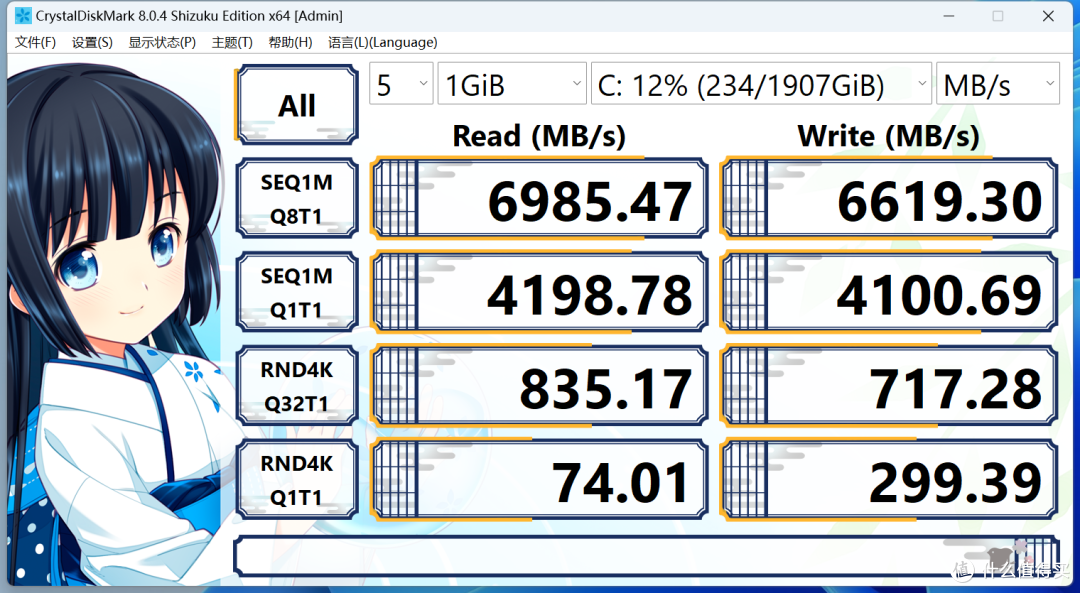Open the test count dropdown showing 5
Image resolution: width=1080 pixels, height=593 pixels.
pyautogui.click(x=401, y=84)
